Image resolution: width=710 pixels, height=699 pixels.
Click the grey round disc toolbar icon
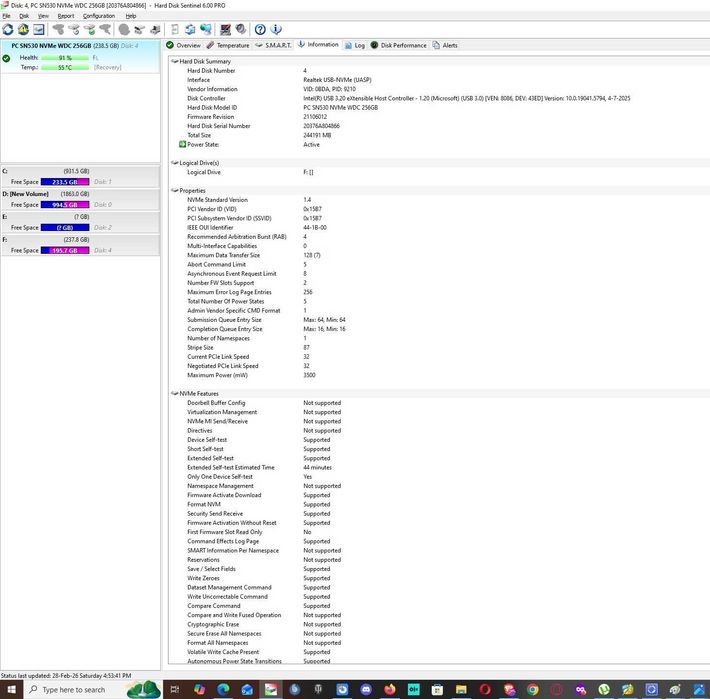[124, 30]
